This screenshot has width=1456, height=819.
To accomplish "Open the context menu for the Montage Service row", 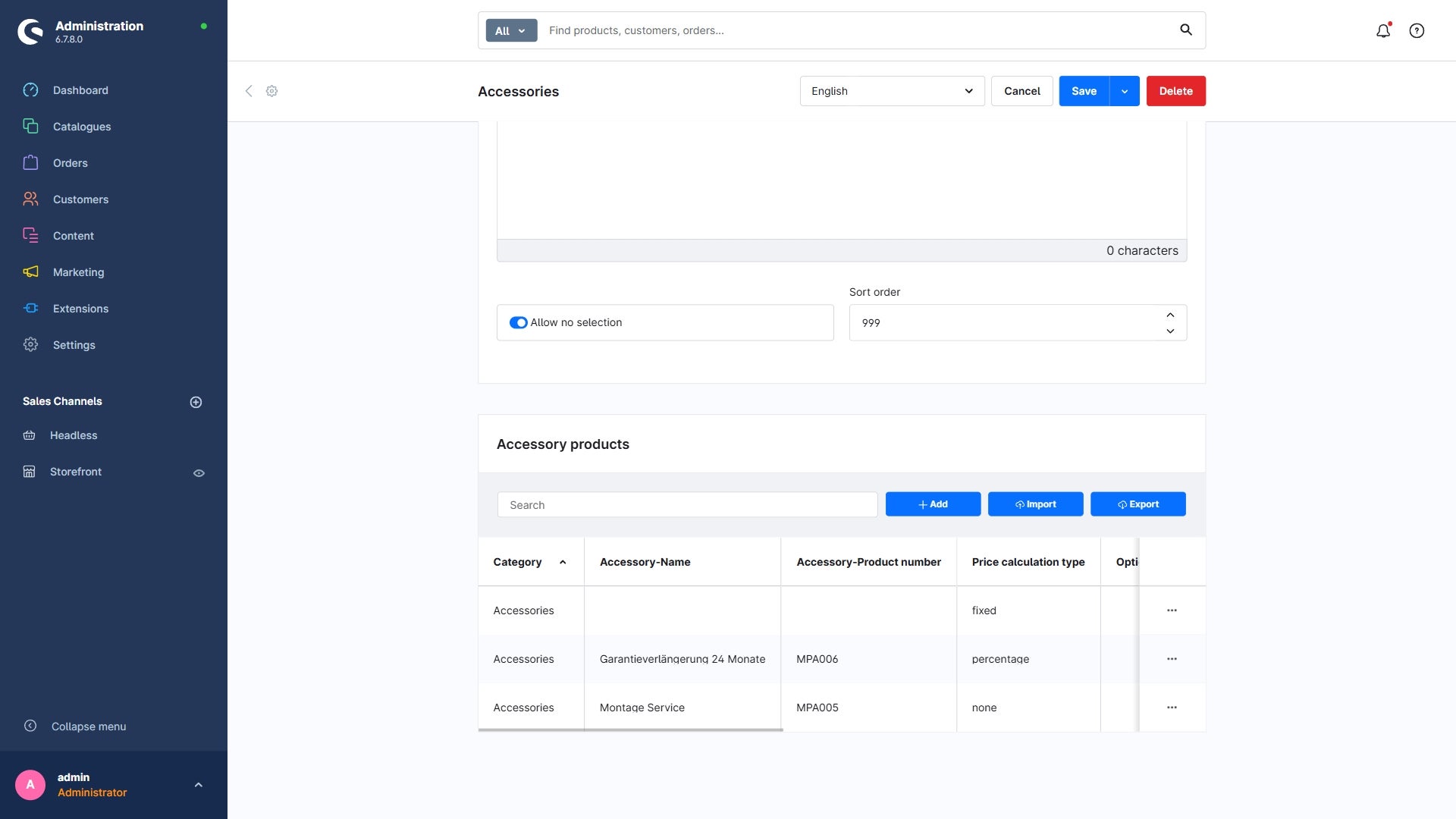I will click(x=1172, y=708).
